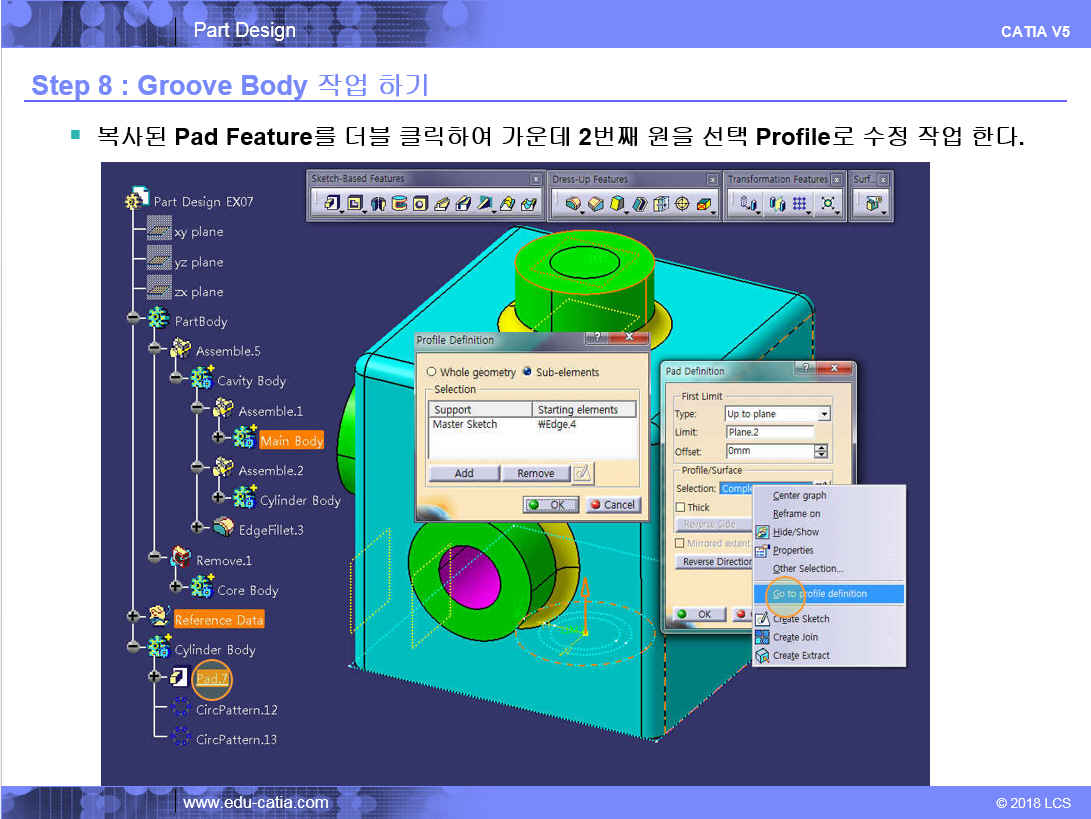Select Create Sketch from context menu
1091x819 pixels.
pos(800,619)
